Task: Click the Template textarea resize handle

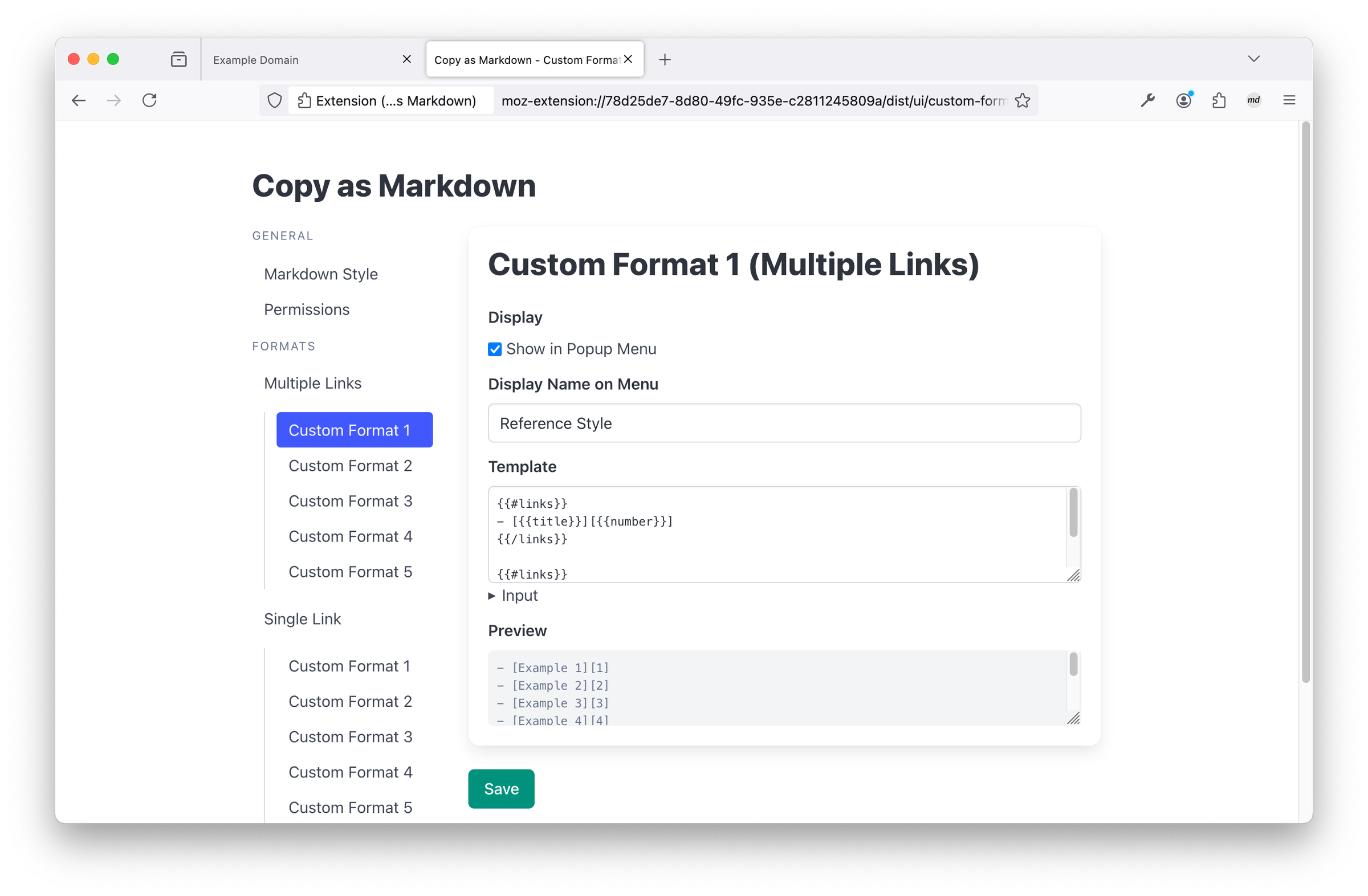Action: coord(1074,575)
